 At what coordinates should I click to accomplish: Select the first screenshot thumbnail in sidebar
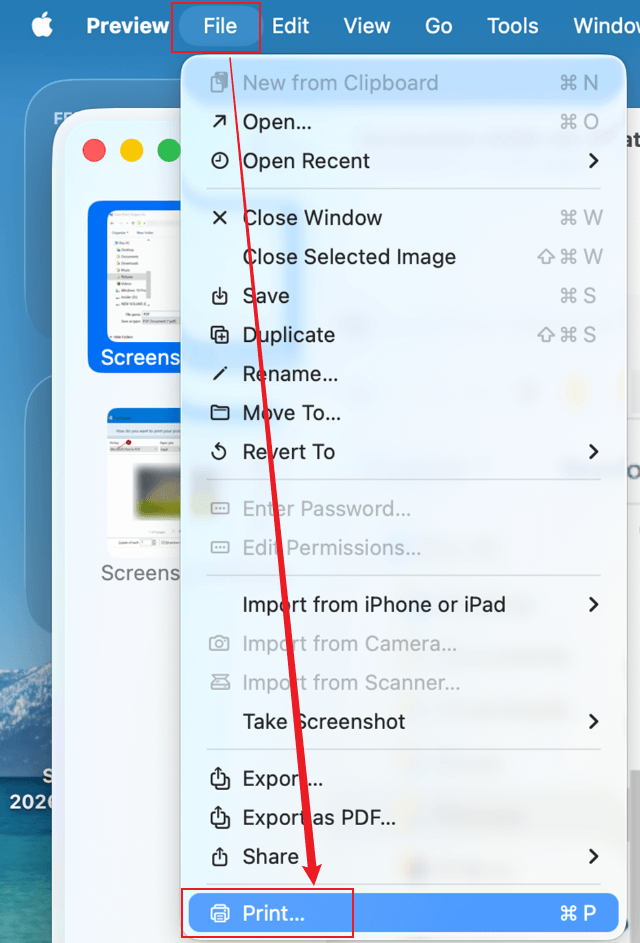click(134, 286)
